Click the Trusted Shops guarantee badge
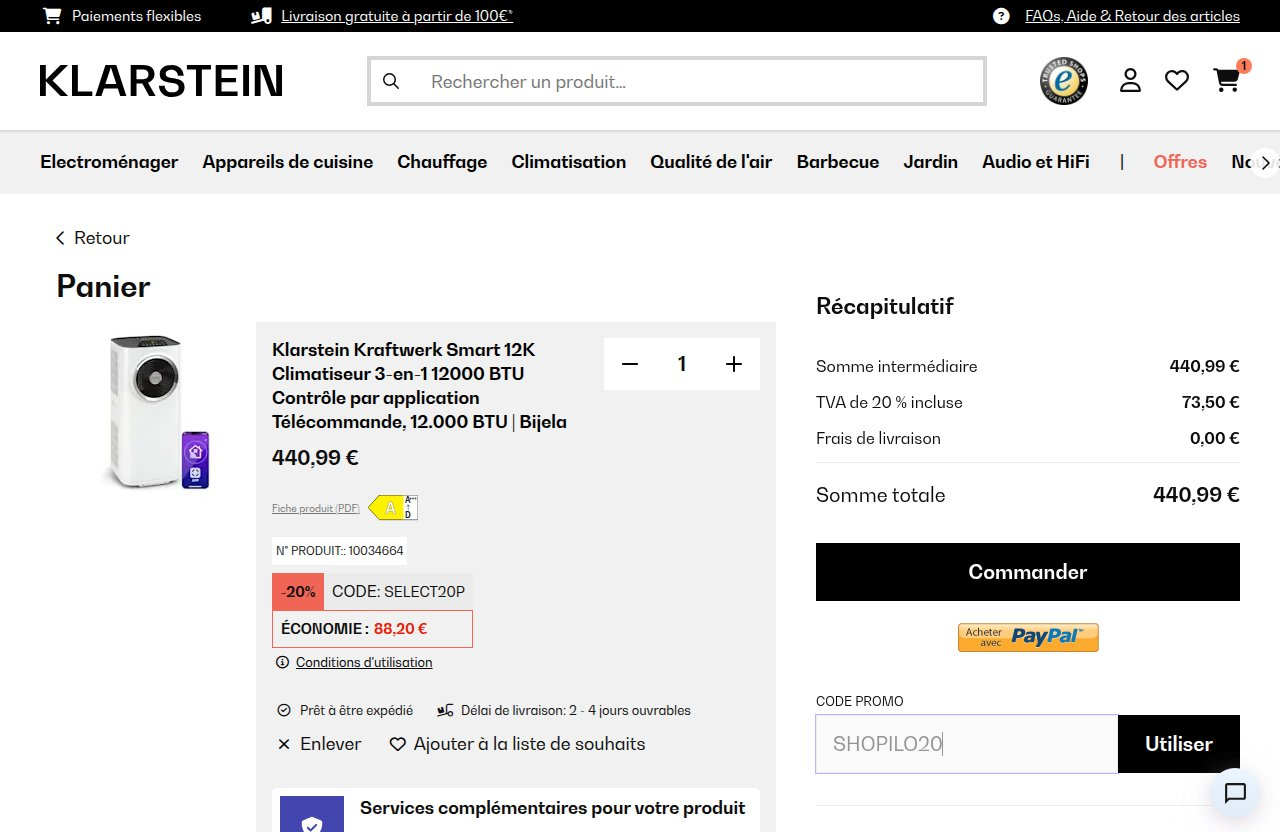 click(1064, 81)
